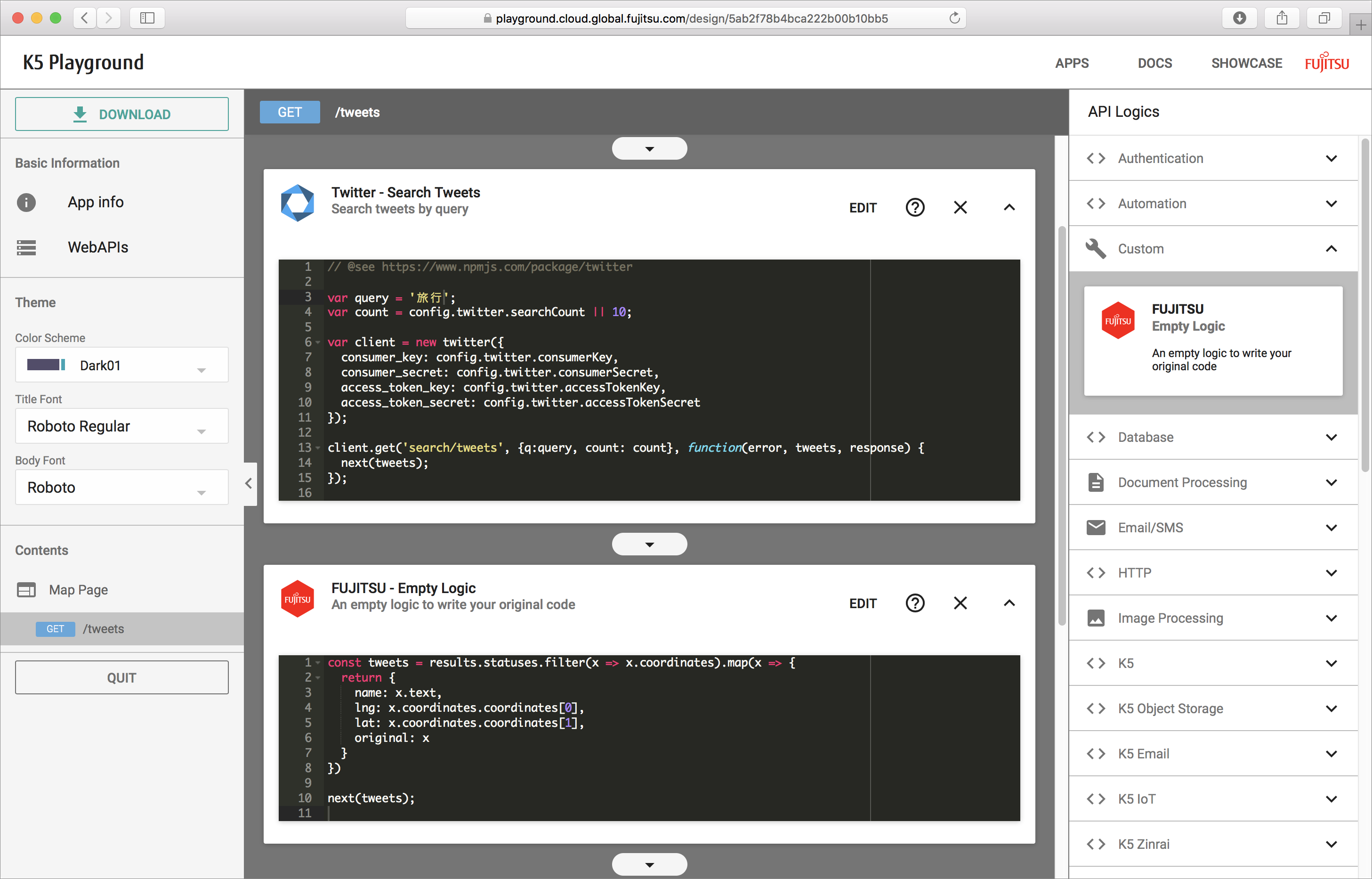Toggle Safari sidebar button

click(147, 18)
